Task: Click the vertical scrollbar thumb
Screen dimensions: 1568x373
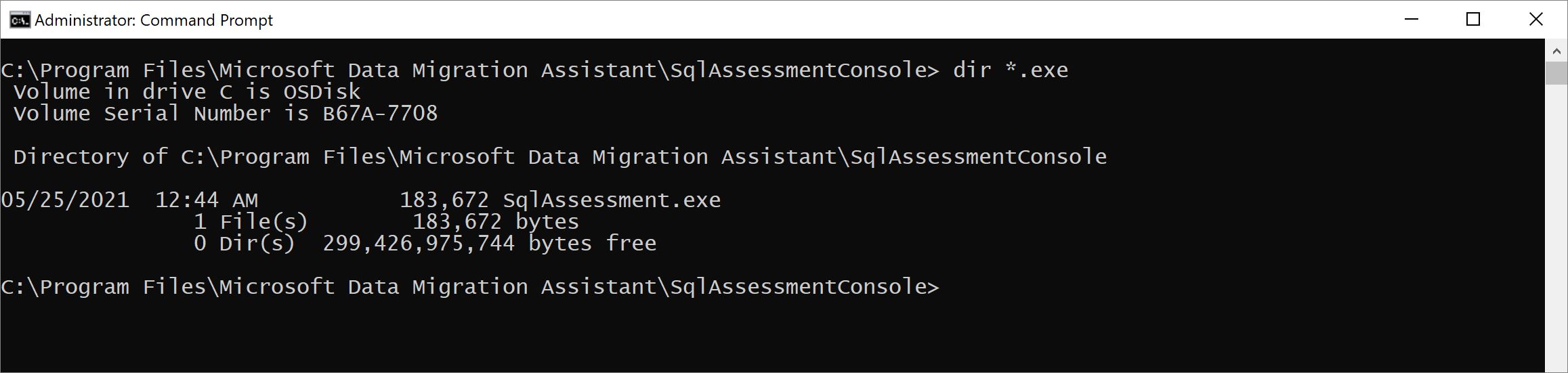Action: click(x=1556, y=73)
